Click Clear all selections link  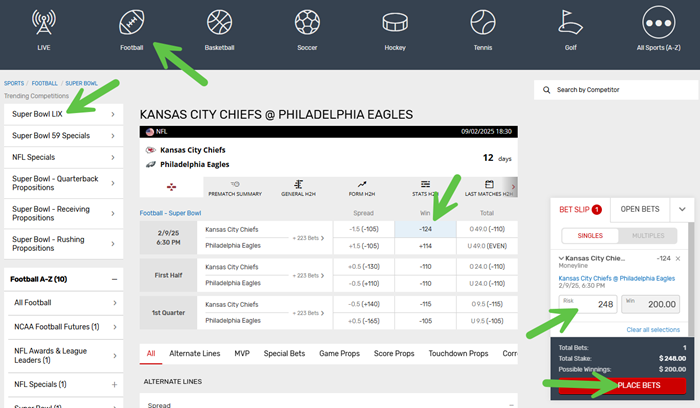[x=653, y=329]
